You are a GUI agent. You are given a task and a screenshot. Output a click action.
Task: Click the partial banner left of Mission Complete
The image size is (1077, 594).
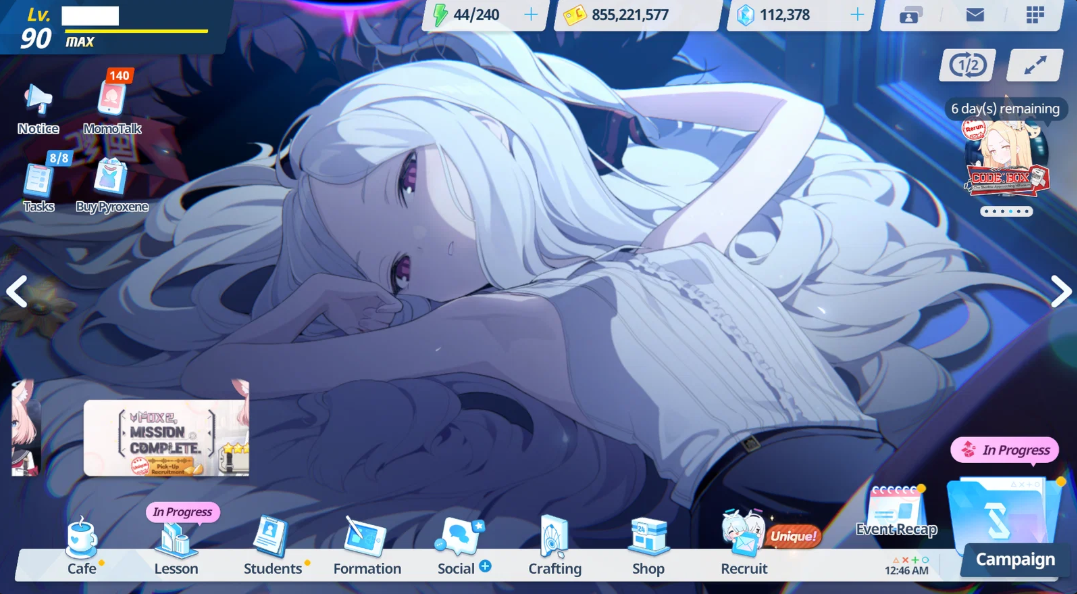pos(26,427)
